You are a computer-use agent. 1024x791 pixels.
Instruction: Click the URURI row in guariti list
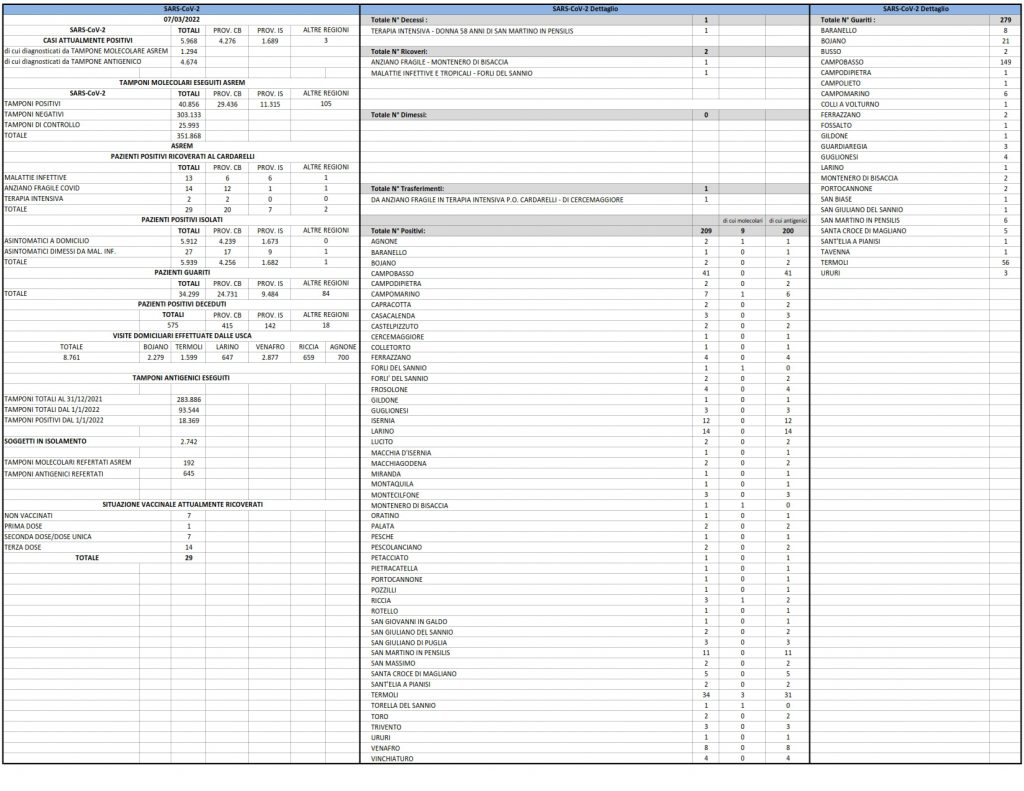tap(916, 273)
